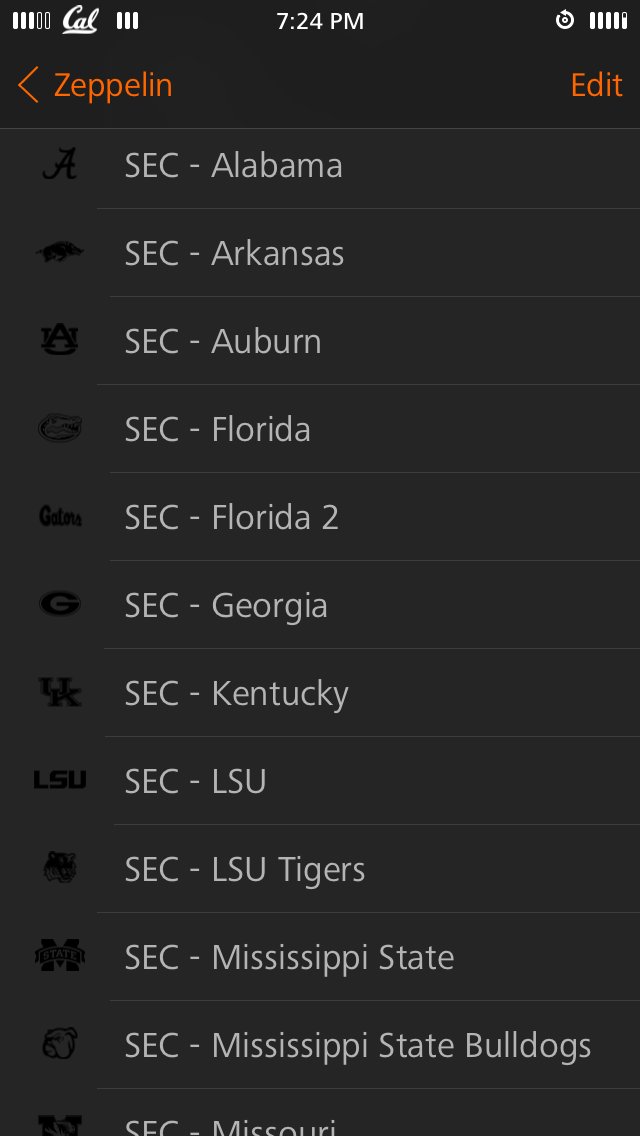Tap the Gators script logo icon
The width and height of the screenshot is (640, 1136).
[x=60, y=517]
